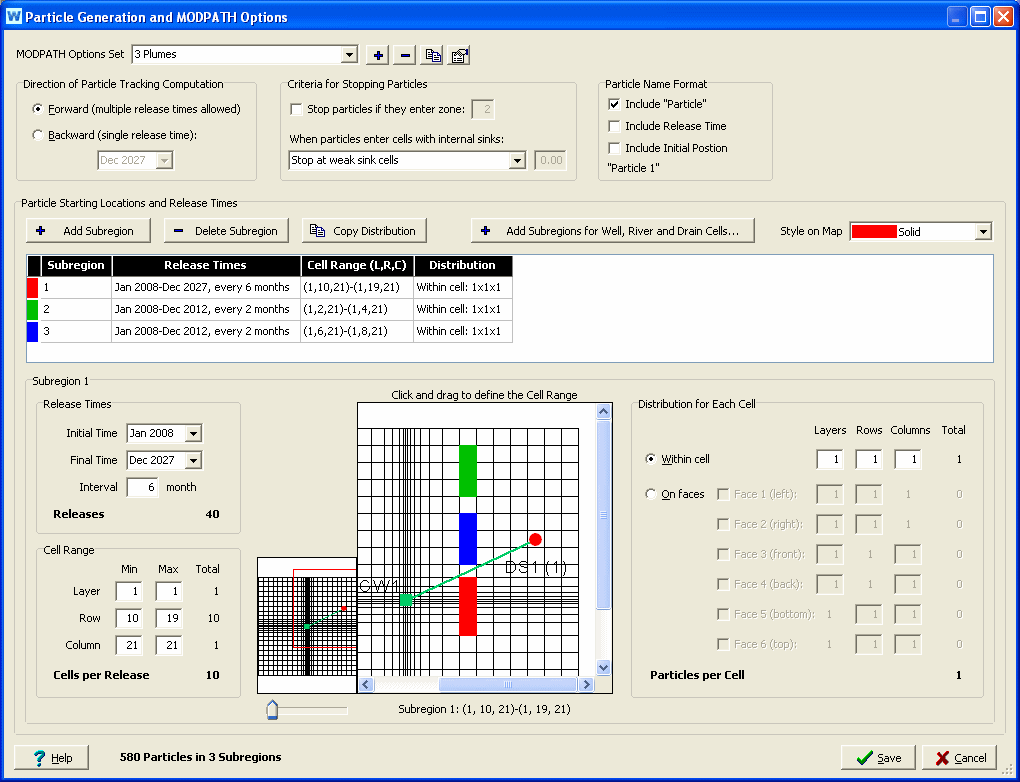Click the "580 Particles in 3 Subregions" status text
The image size is (1020, 782).
(200, 757)
